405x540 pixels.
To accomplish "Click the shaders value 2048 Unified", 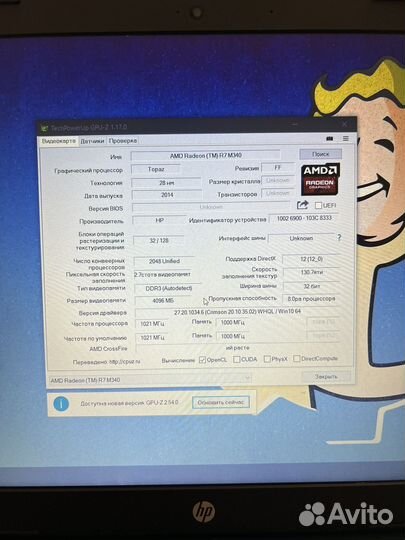I will 164,261.
